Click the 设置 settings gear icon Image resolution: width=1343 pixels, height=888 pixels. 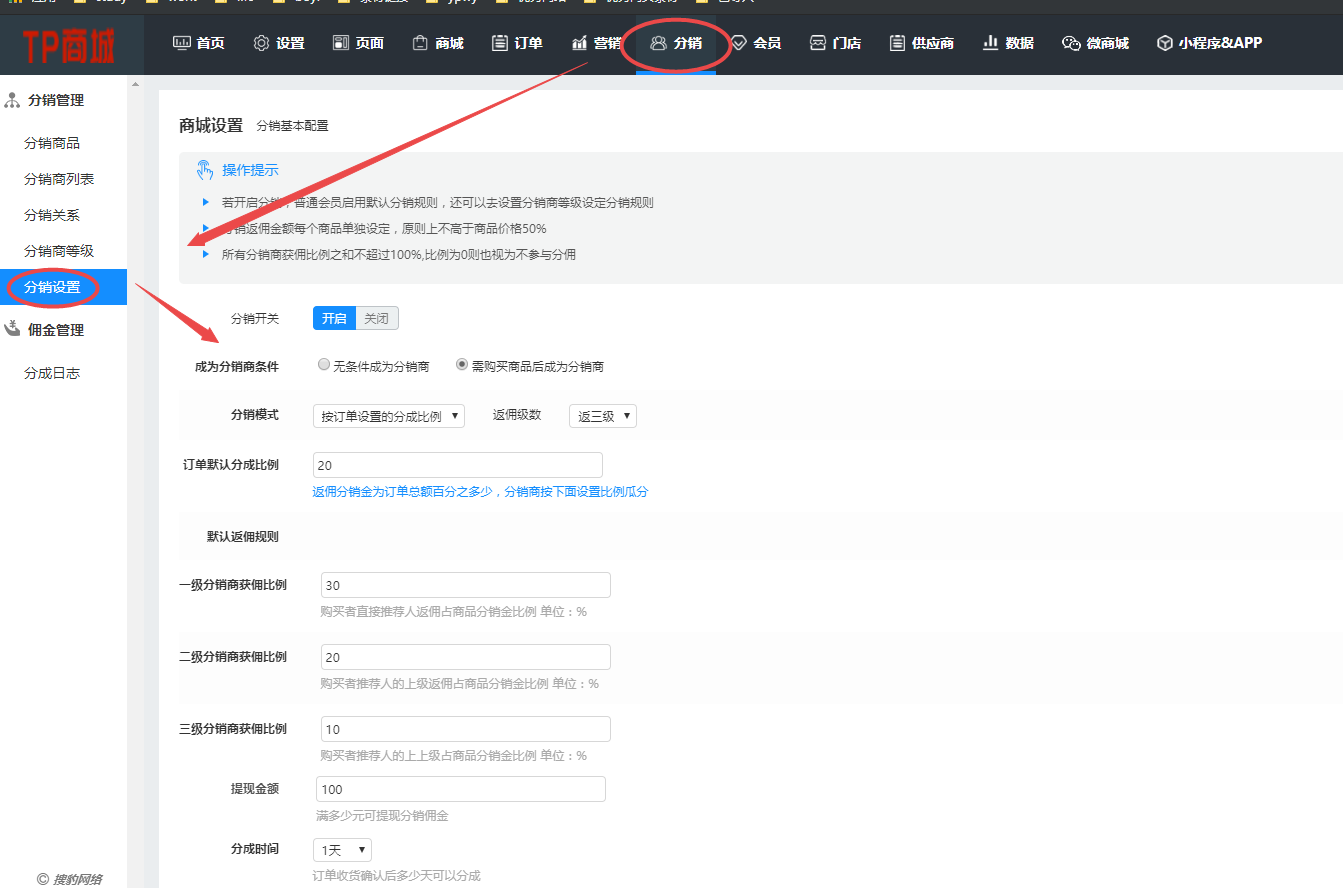coord(262,43)
